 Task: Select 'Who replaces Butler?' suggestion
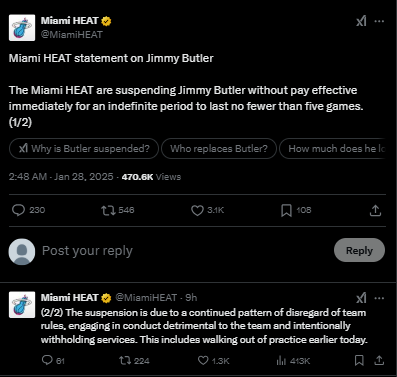(219, 148)
